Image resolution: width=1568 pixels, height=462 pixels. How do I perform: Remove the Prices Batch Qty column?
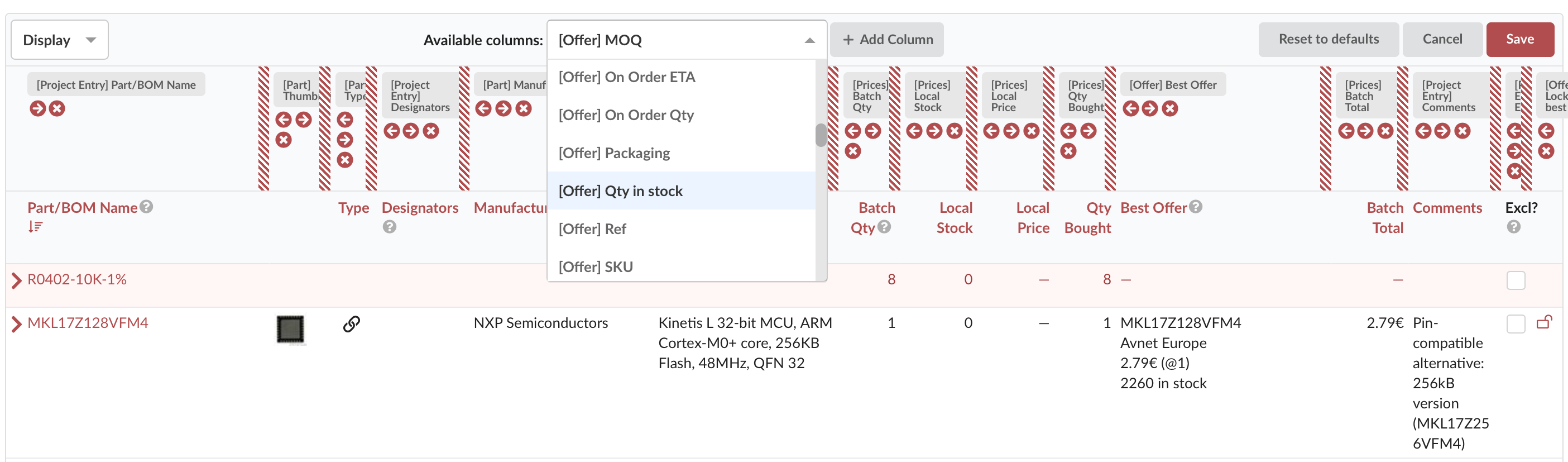pyautogui.click(x=853, y=151)
